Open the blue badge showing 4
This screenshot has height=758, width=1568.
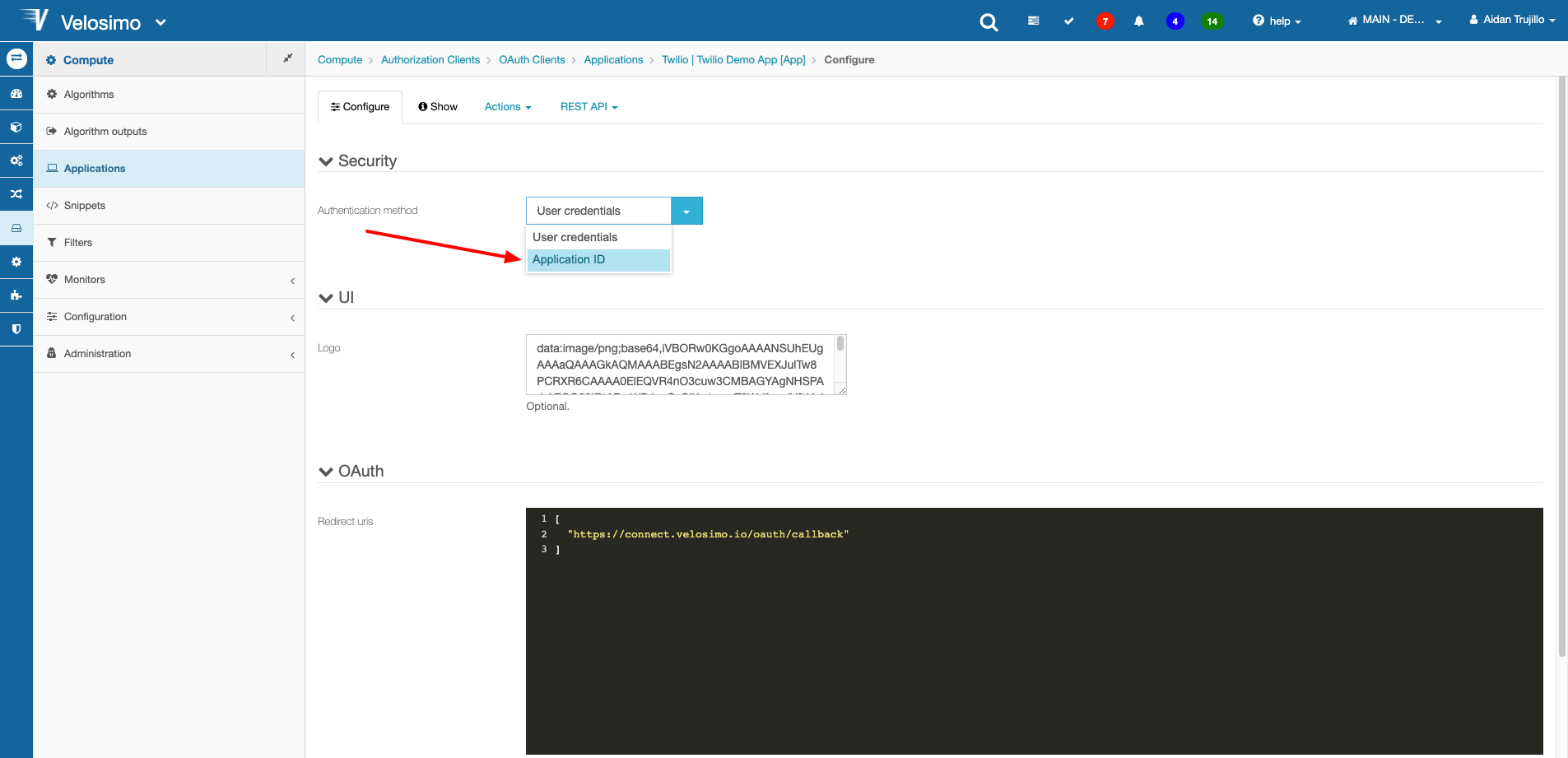click(x=1175, y=21)
